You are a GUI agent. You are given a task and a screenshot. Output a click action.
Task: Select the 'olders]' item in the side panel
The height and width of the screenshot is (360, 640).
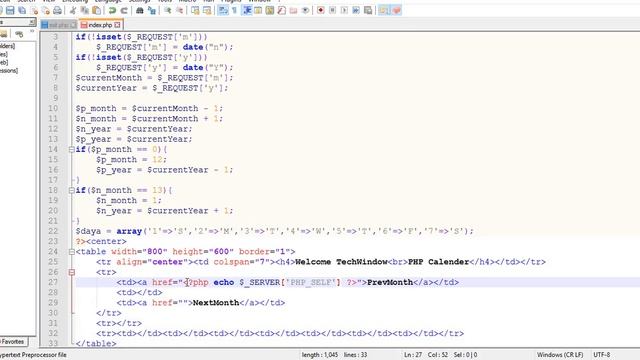(x=7, y=46)
